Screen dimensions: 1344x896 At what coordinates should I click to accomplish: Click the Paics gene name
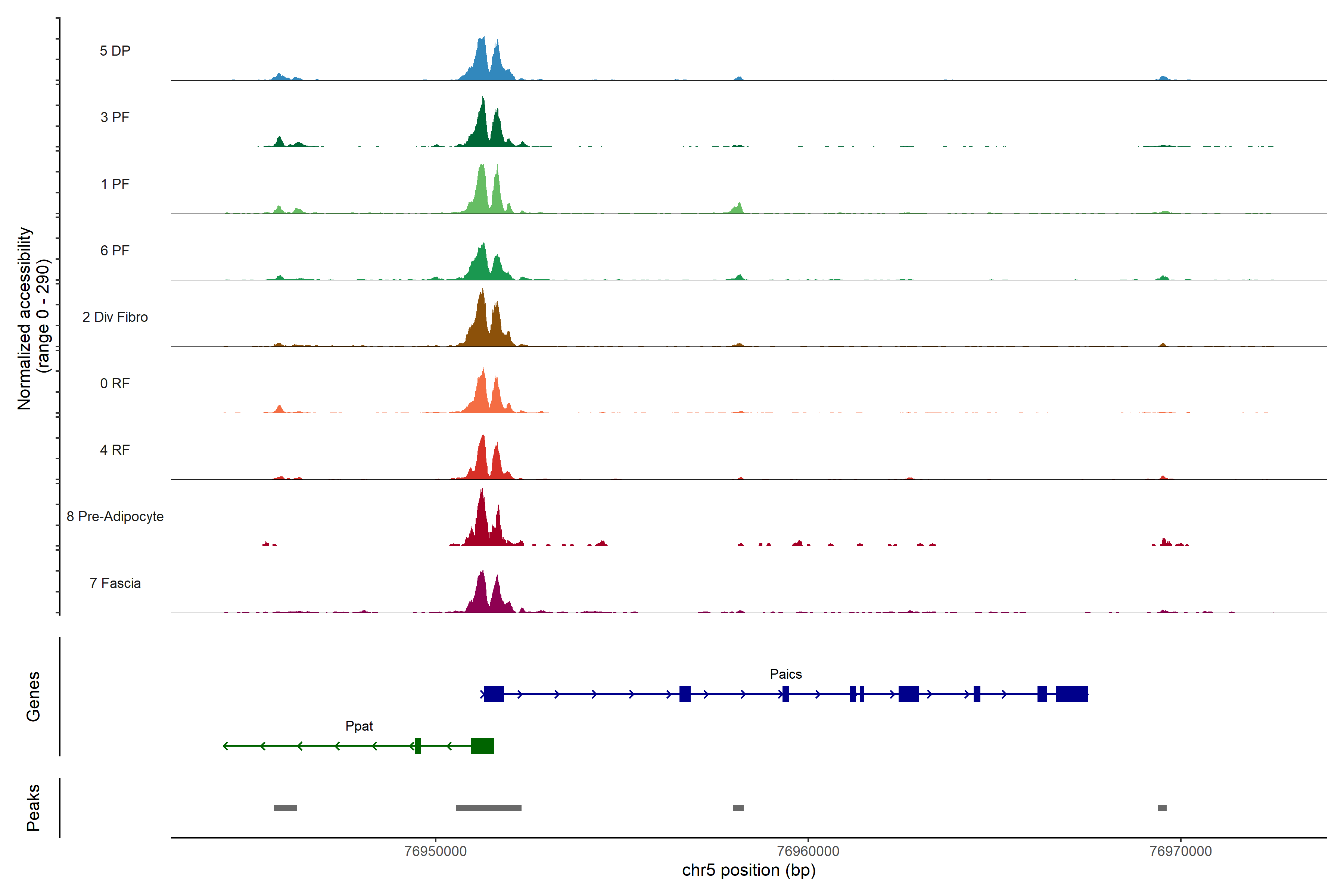(786, 674)
